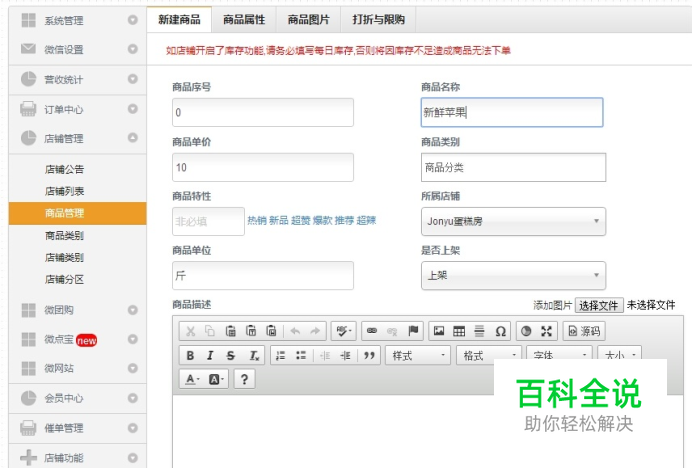
Task: Click the 选择文件 button
Action: point(598,305)
